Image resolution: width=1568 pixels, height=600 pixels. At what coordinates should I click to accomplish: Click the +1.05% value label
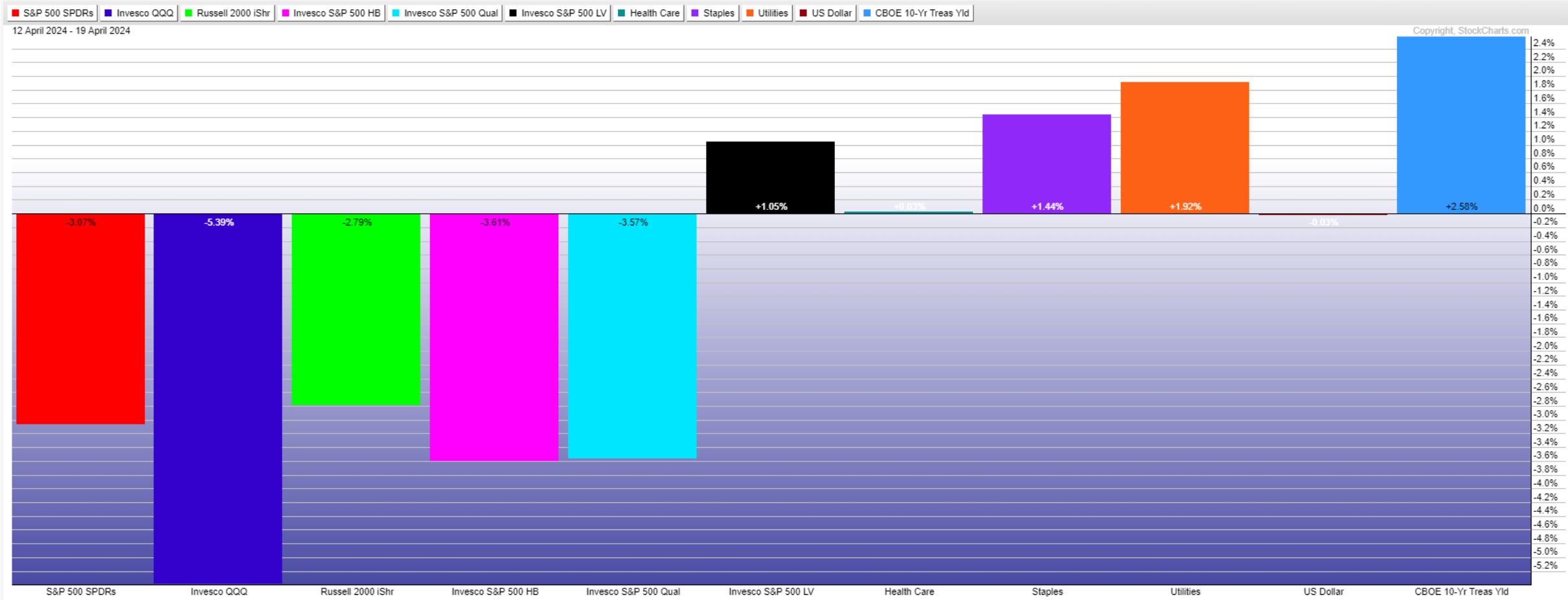[x=771, y=207]
